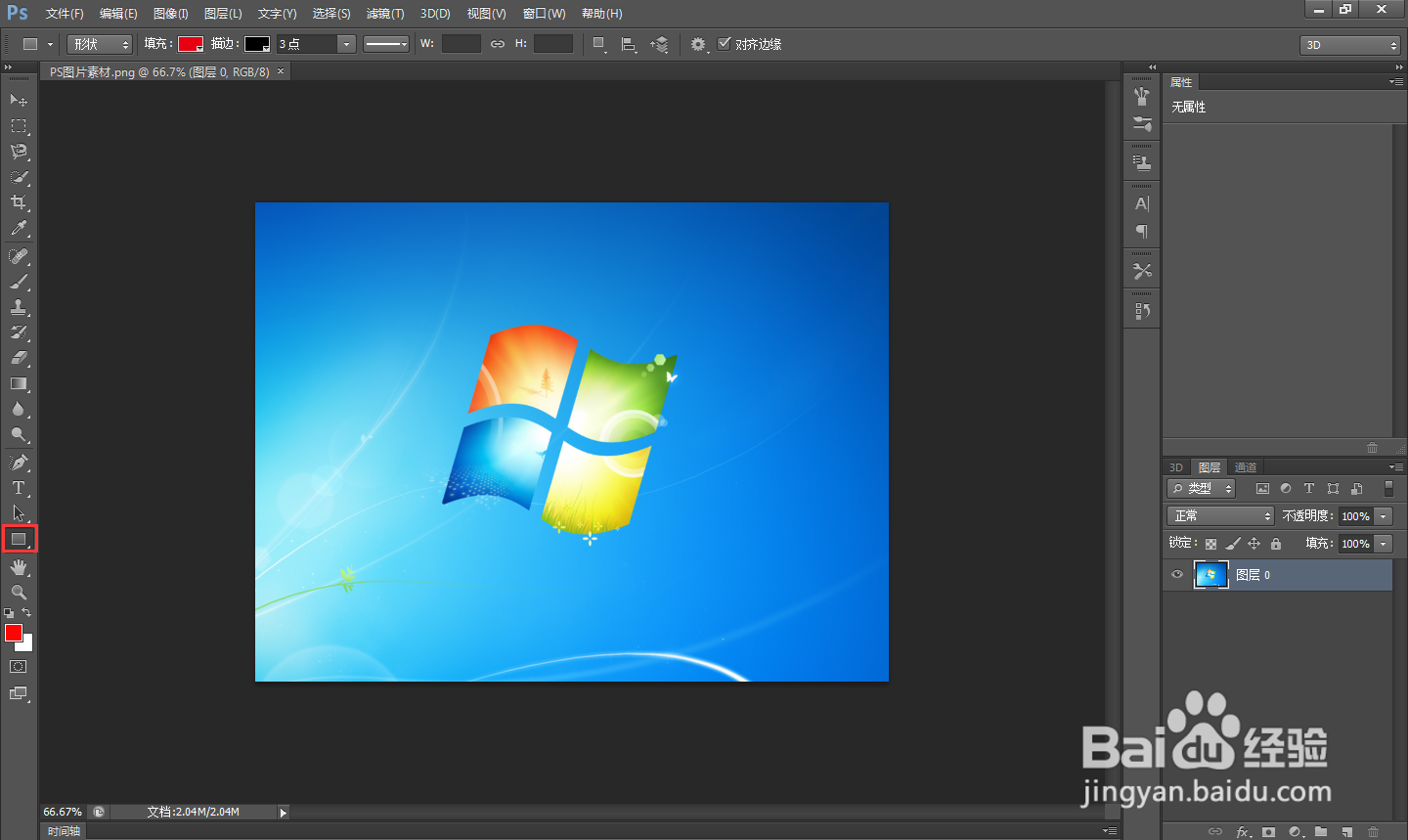1408x840 pixels.
Task: Swap foreground and background colors
Action: click(26, 612)
